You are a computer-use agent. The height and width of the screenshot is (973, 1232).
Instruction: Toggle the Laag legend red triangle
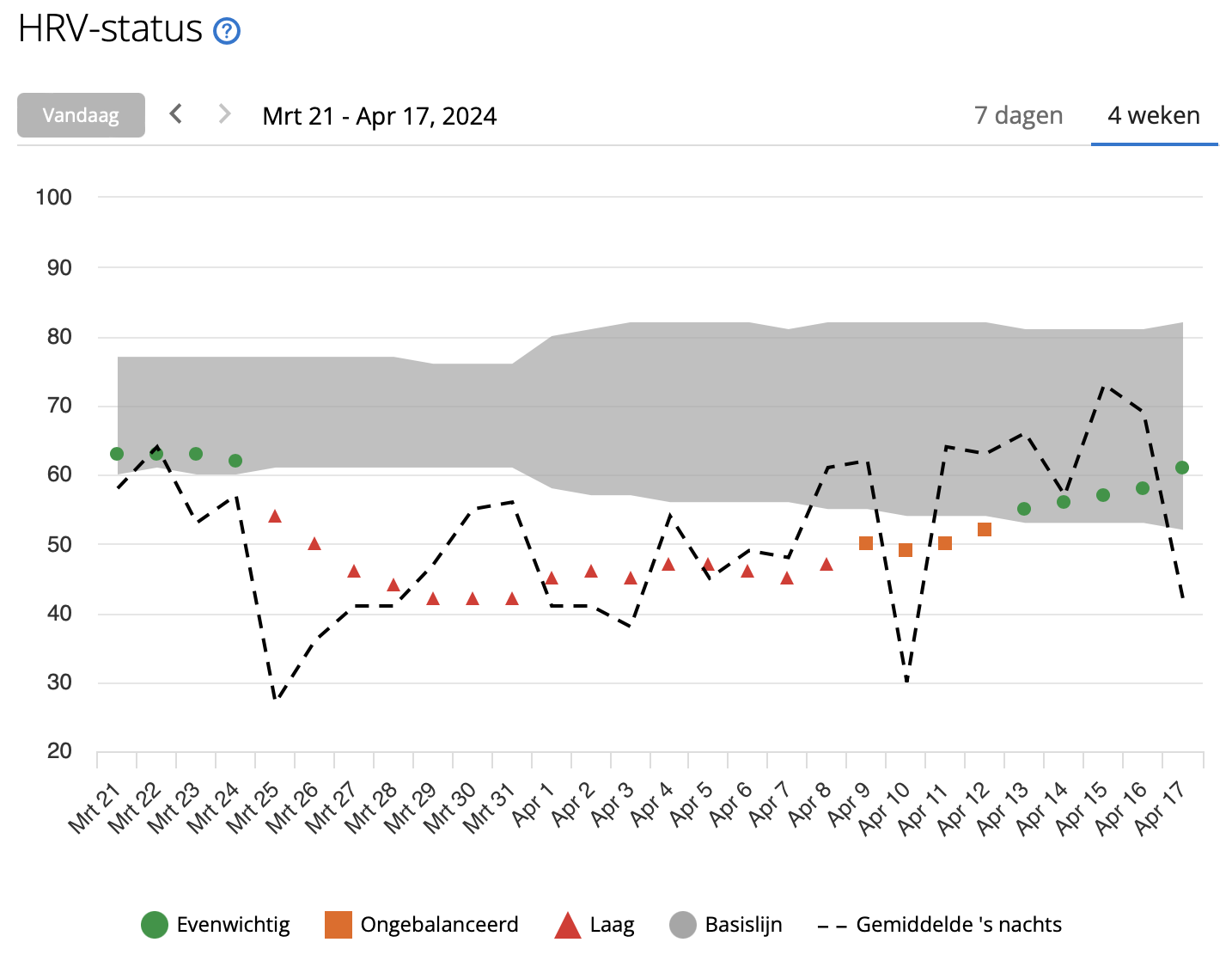(568, 926)
